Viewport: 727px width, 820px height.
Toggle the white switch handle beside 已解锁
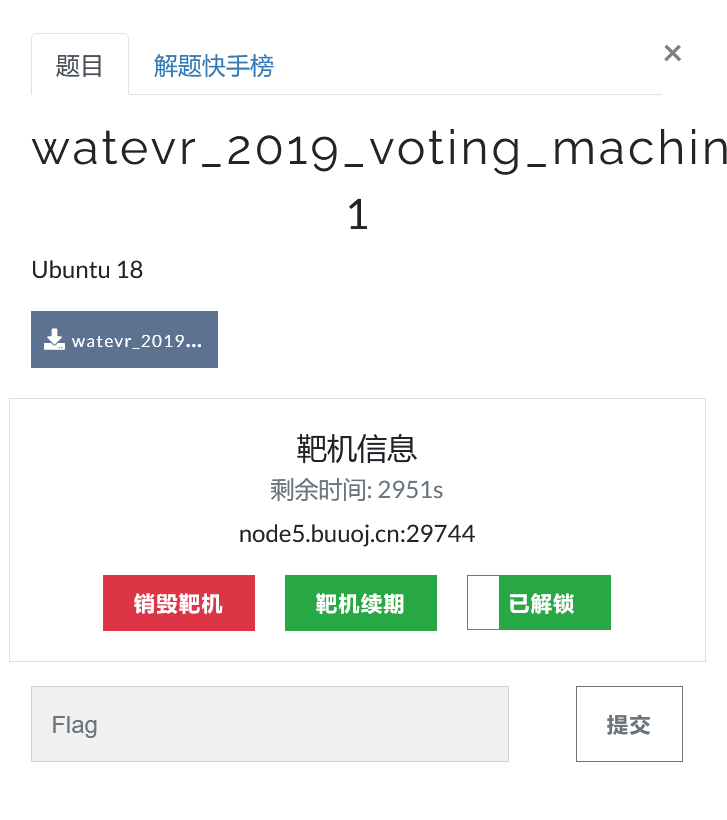(x=483, y=603)
